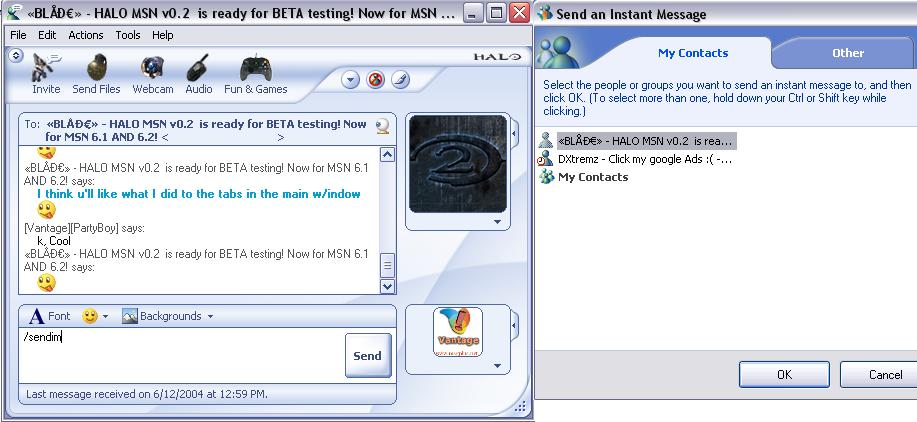Click the webcam icon beside To field
917x422 pixels.
[383, 126]
